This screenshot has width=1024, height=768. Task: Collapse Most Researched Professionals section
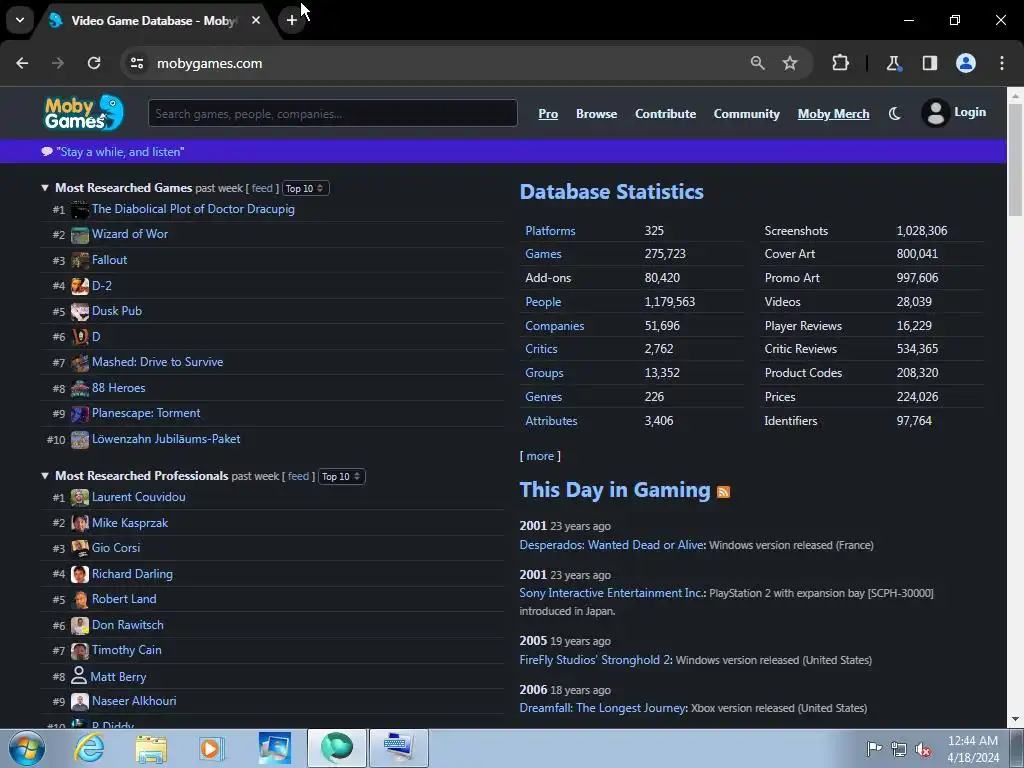[45, 476]
